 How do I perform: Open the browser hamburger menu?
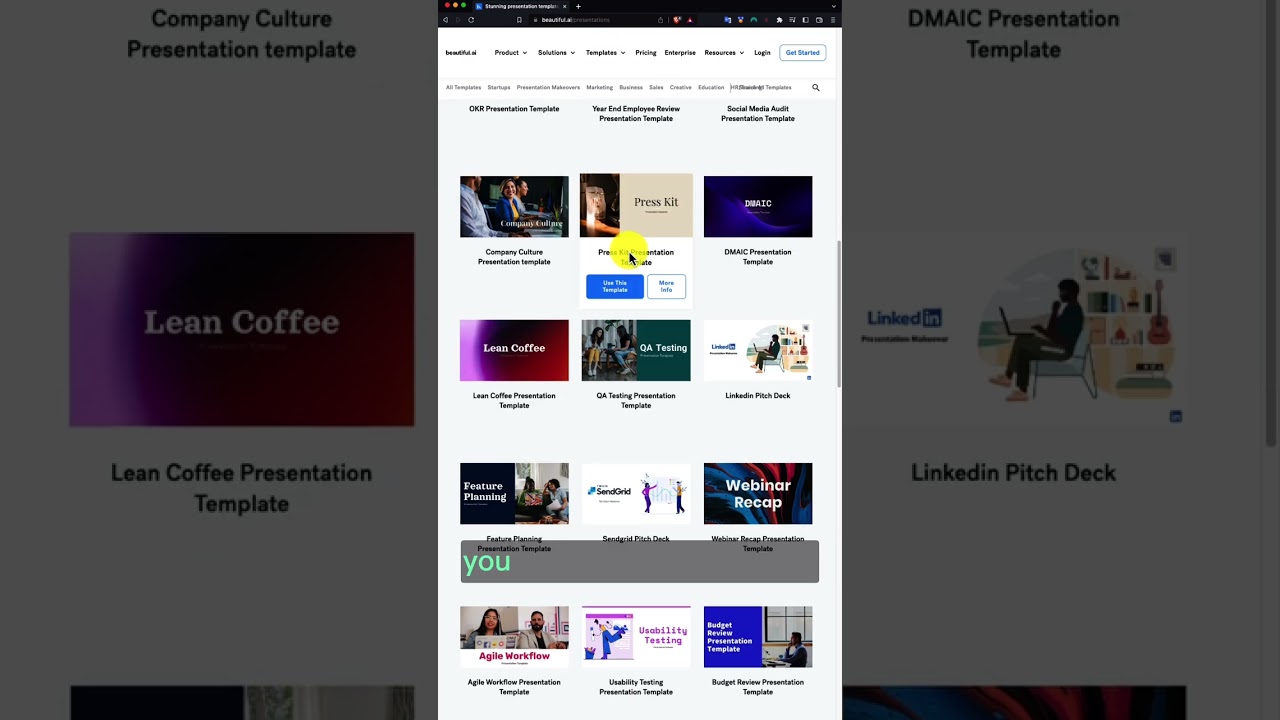pyautogui.click(x=833, y=20)
